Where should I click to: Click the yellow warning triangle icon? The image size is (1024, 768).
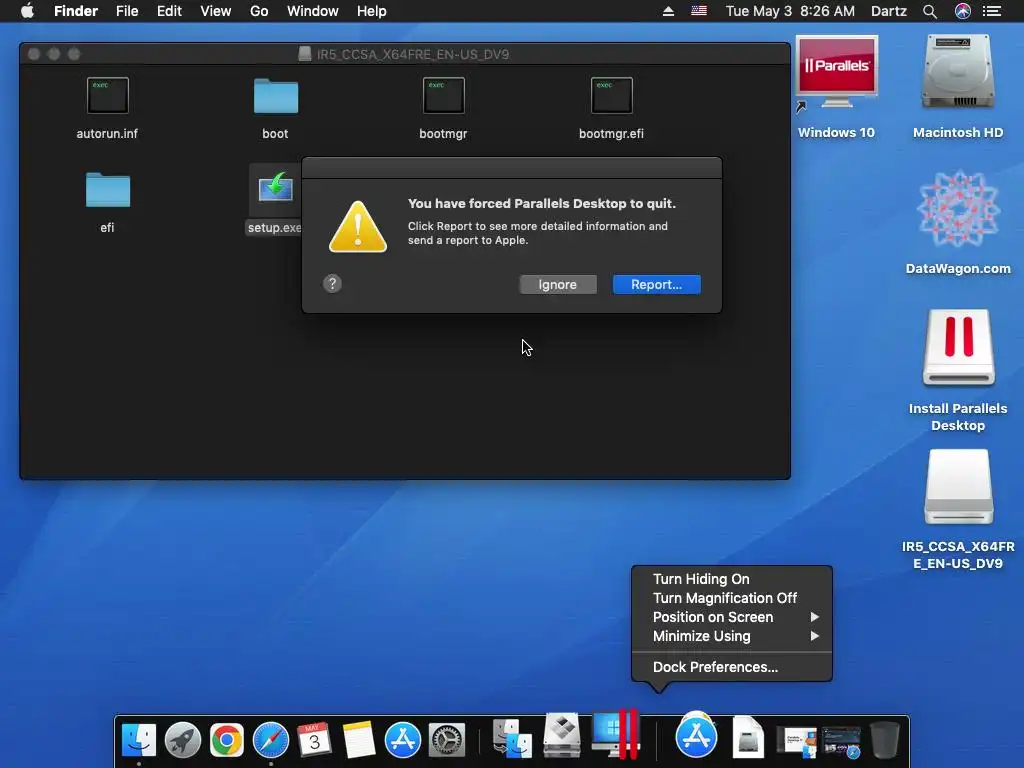tap(358, 227)
